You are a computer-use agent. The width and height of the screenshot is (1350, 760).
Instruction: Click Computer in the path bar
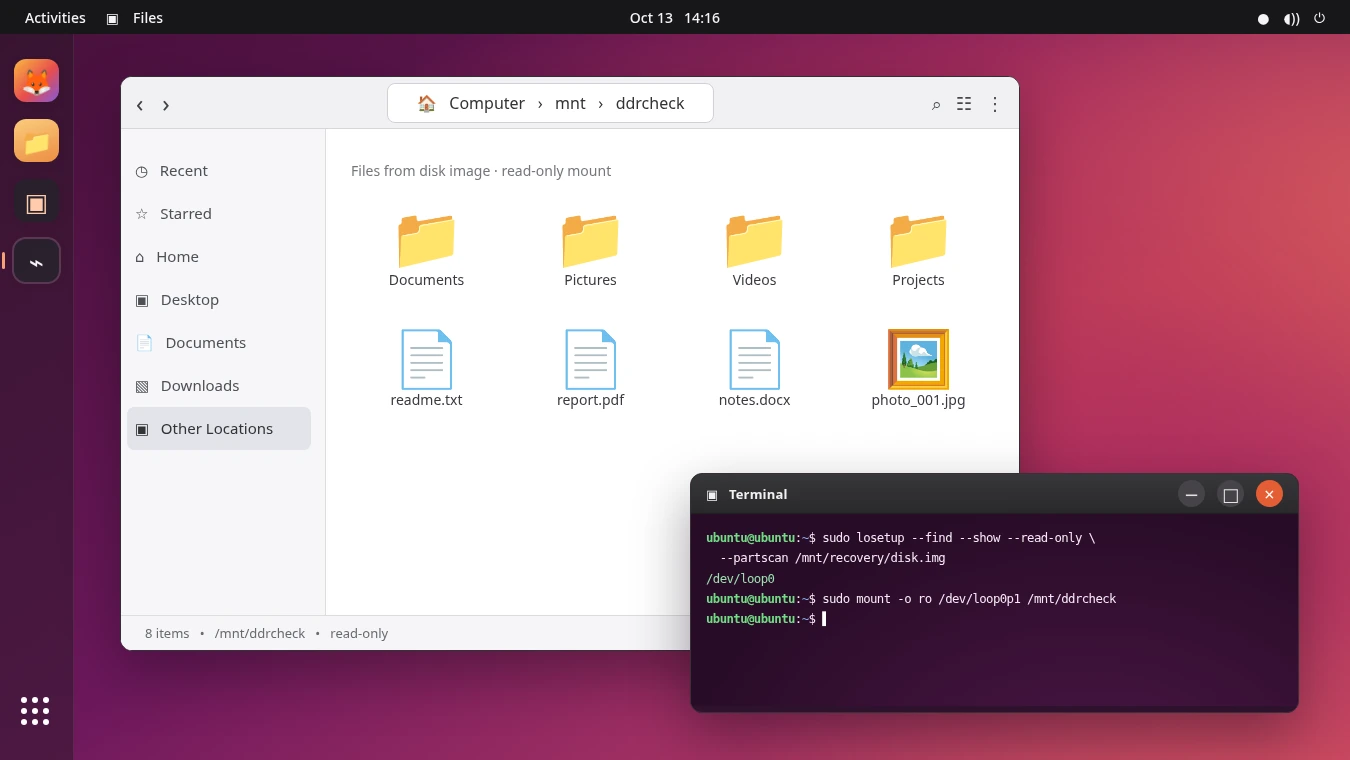(x=486, y=103)
